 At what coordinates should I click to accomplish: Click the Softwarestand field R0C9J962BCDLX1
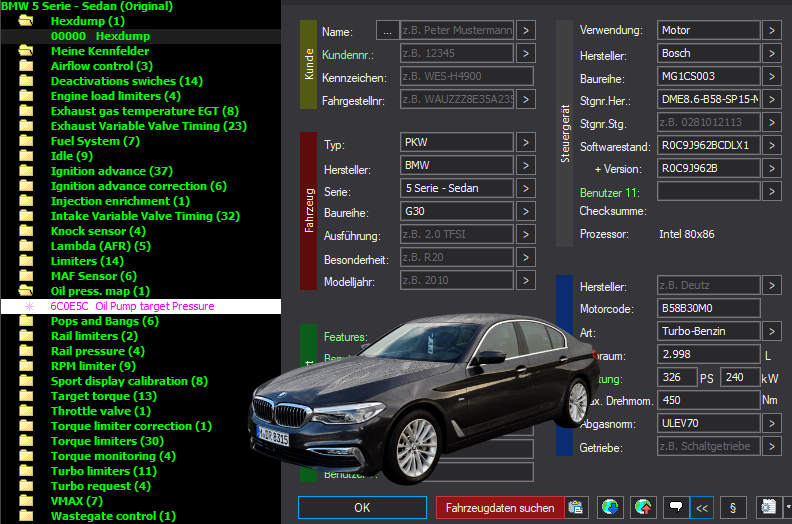click(x=709, y=146)
